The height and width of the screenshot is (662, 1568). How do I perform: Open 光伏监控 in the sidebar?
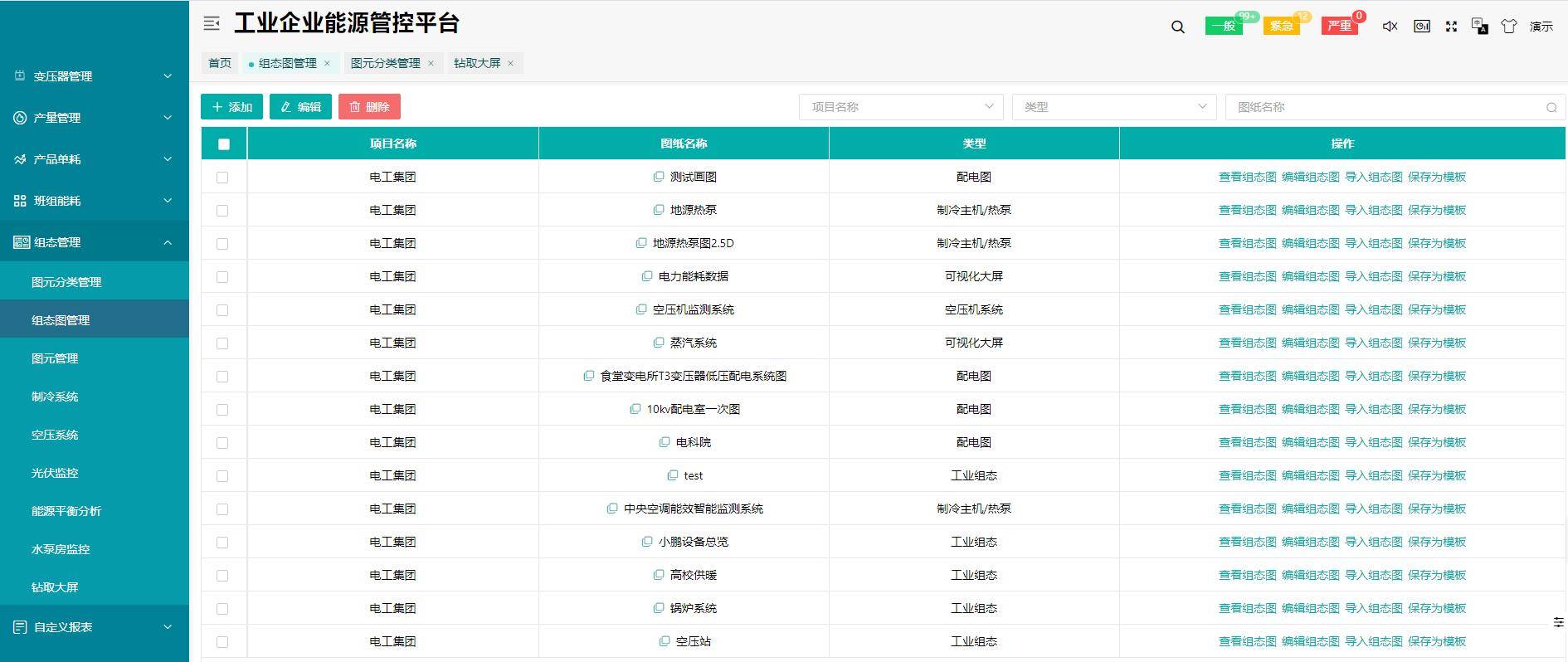coord(95,473)
